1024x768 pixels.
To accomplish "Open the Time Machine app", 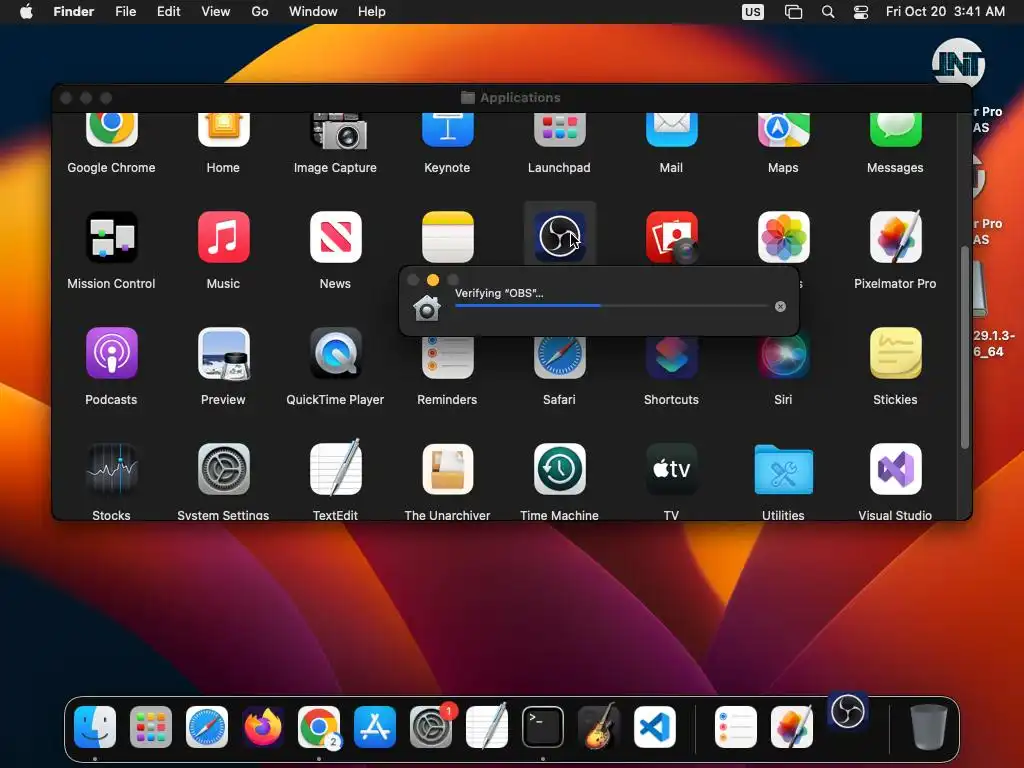I will pos(560,469).
